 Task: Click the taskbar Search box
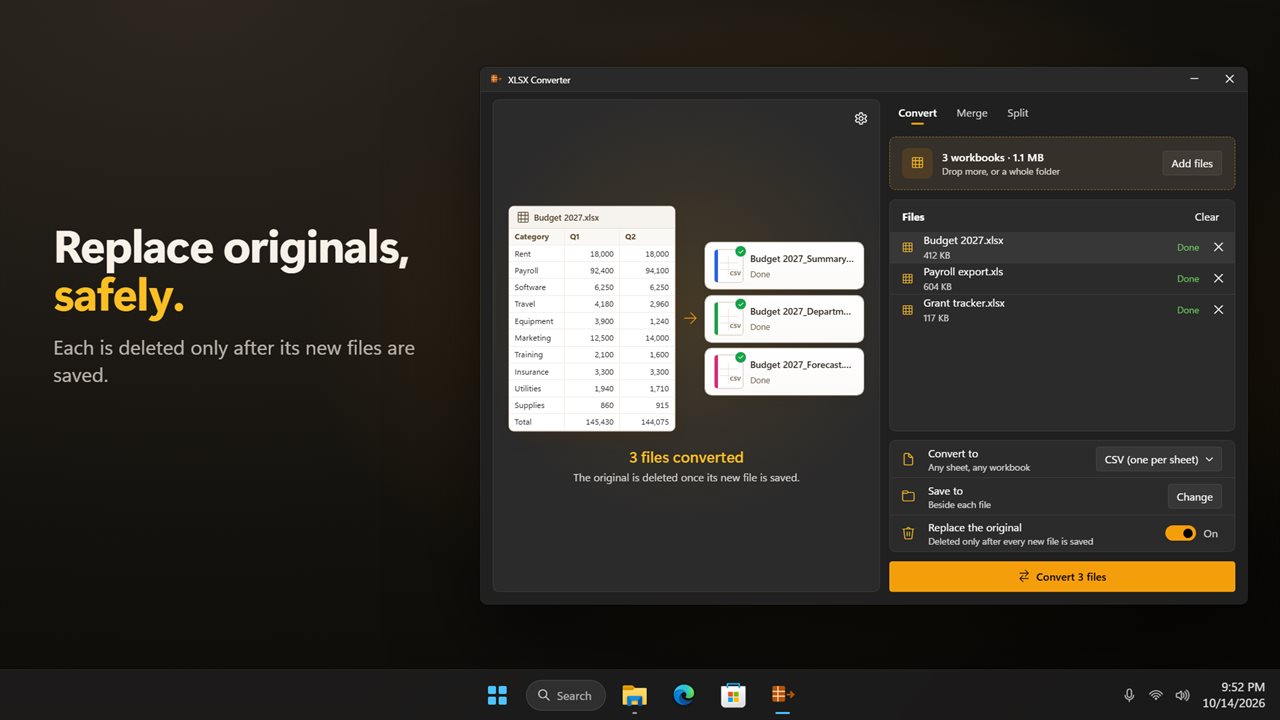(565, 695)
